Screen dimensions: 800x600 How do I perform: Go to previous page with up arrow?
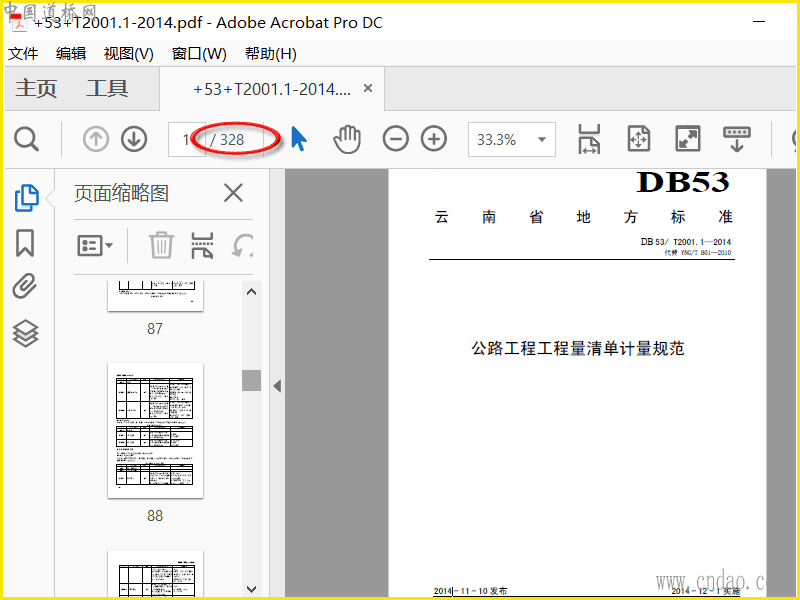(96, 139)
